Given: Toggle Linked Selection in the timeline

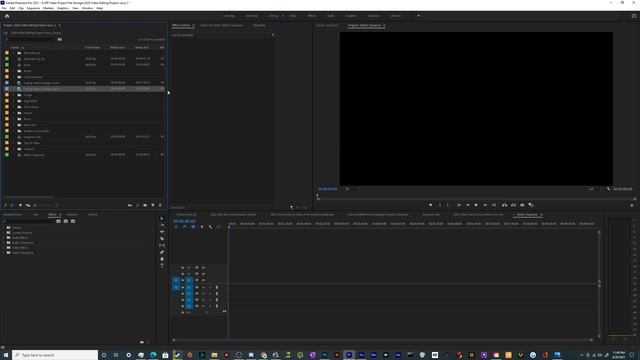Looking at the screenshot, I should [193, 227].
